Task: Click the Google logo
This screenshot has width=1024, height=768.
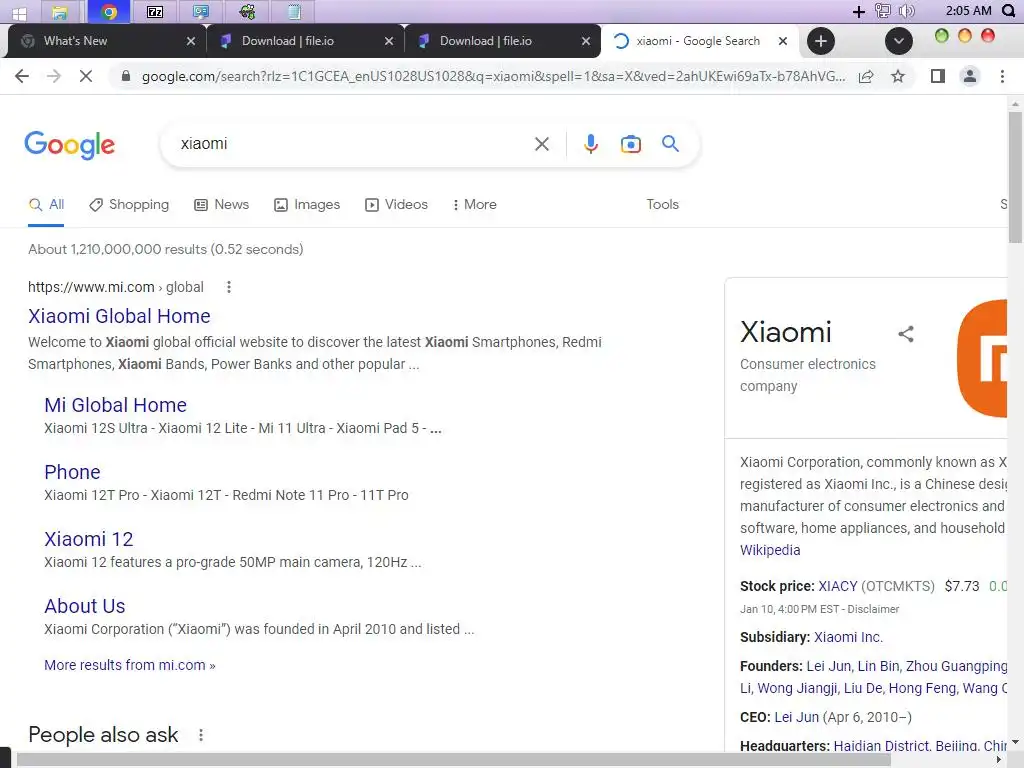Action: [x=70, y=144]
